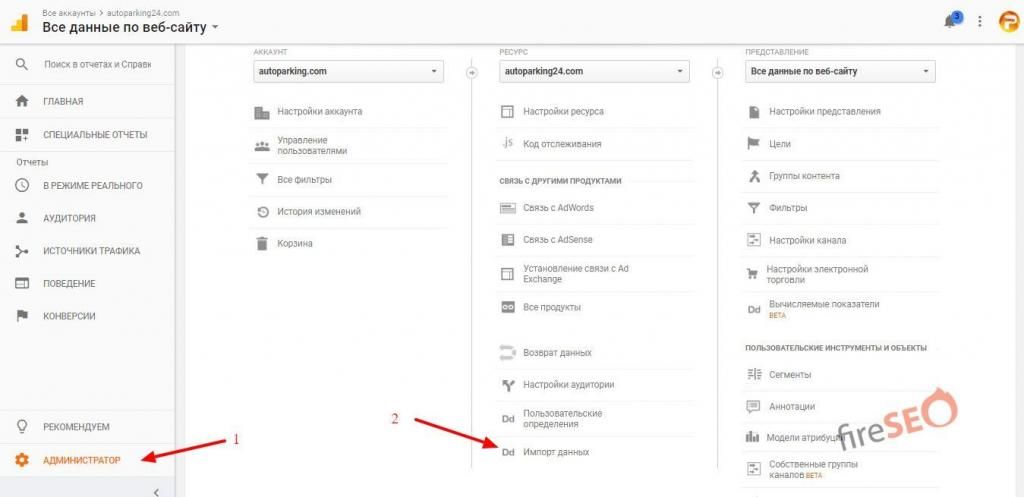Click the Trash bin icon (Корзина)

[262, 243]
